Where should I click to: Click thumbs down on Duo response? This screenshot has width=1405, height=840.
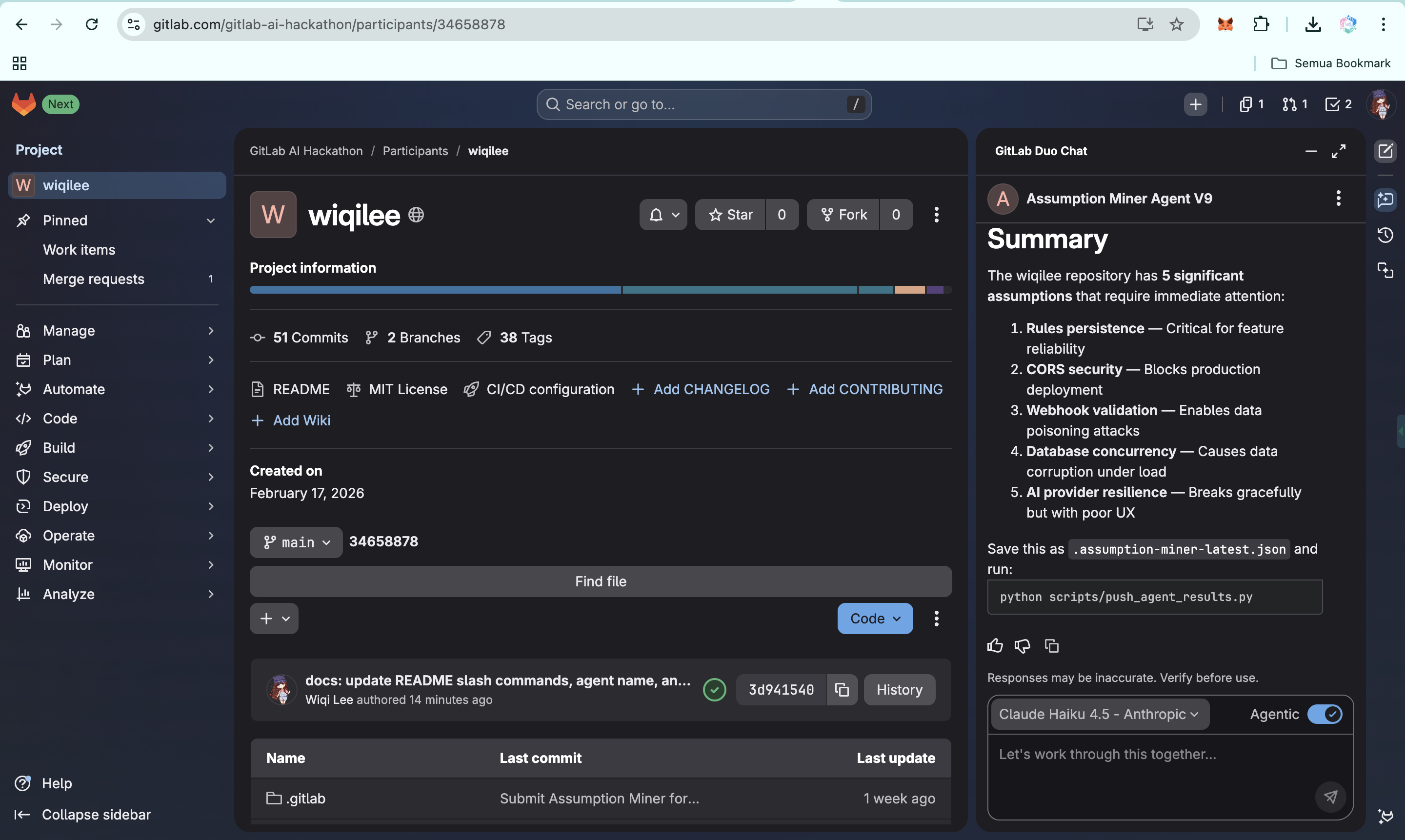point(1023,646)
